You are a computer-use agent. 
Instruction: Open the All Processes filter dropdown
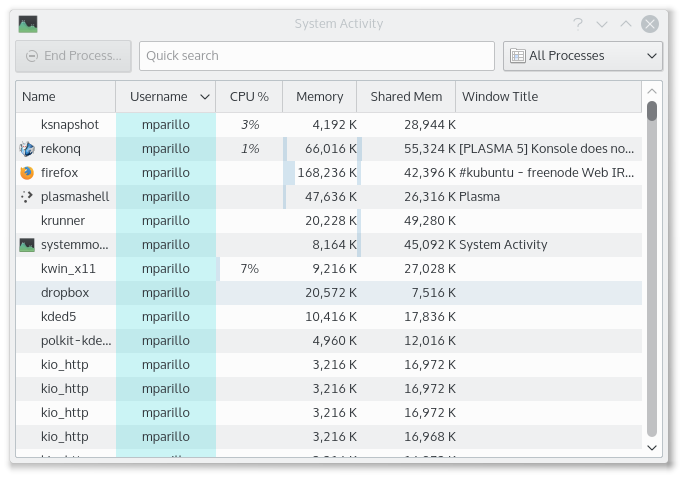pyautogui.click(x=582, y=56)
